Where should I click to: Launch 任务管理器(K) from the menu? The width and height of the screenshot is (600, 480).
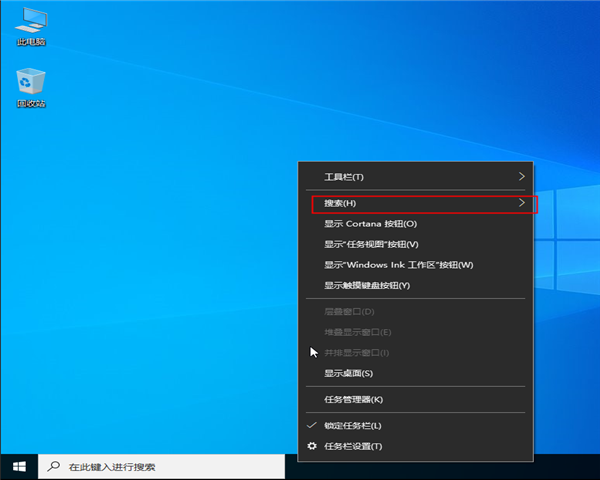(x=353, y=400)
